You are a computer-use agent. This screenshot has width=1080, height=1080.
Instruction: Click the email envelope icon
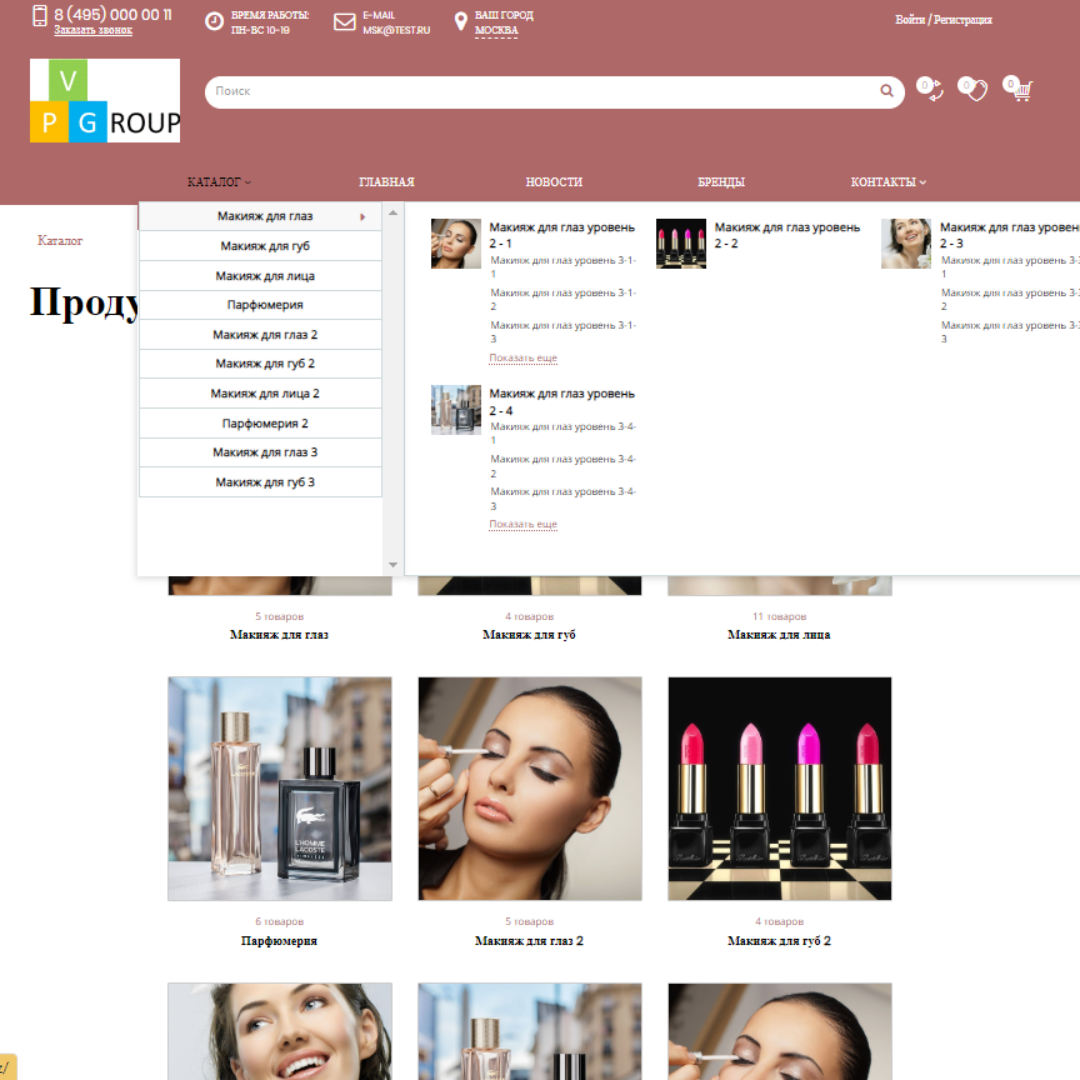coord(345,22)
